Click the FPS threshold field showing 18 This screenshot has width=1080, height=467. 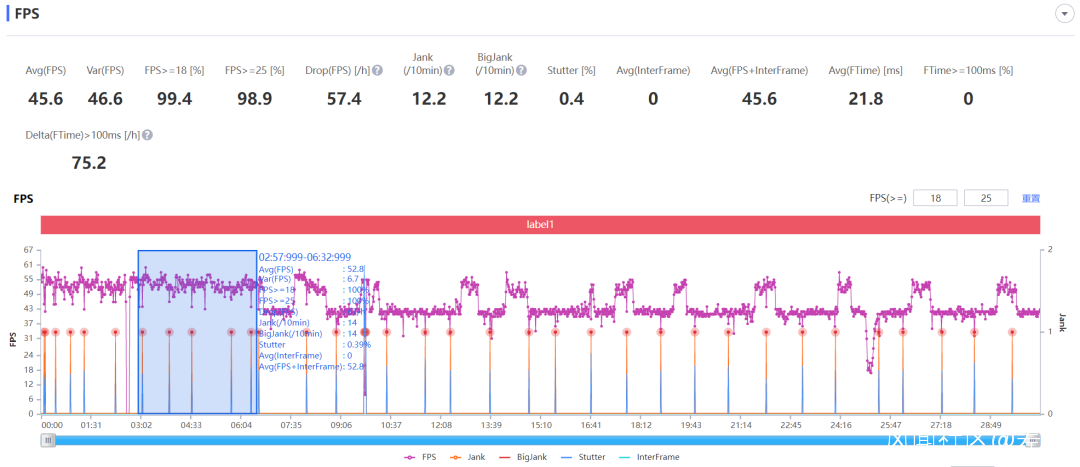(x=935, y=198)
